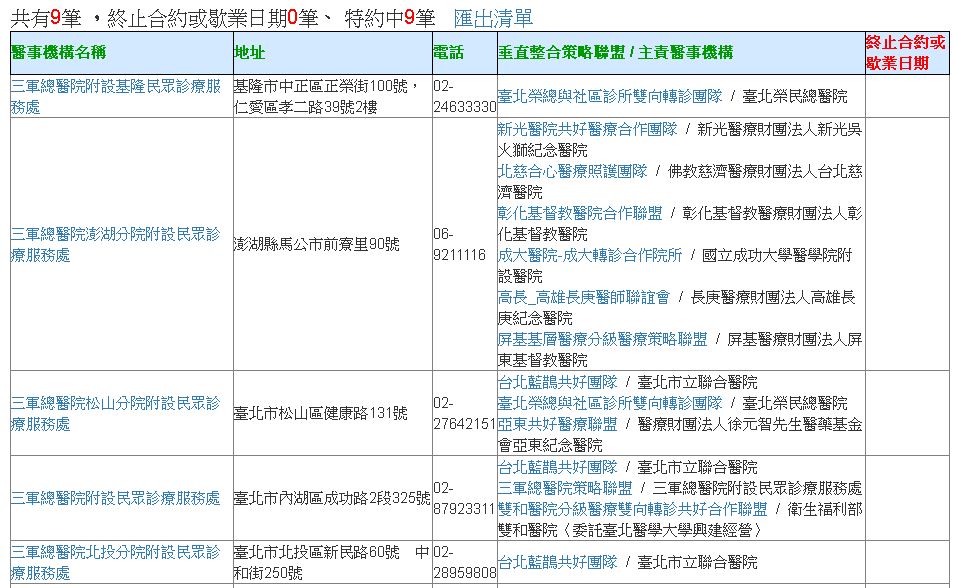Select the 共有9筆 summary text

pyautogui.click(x=46, y=19)
